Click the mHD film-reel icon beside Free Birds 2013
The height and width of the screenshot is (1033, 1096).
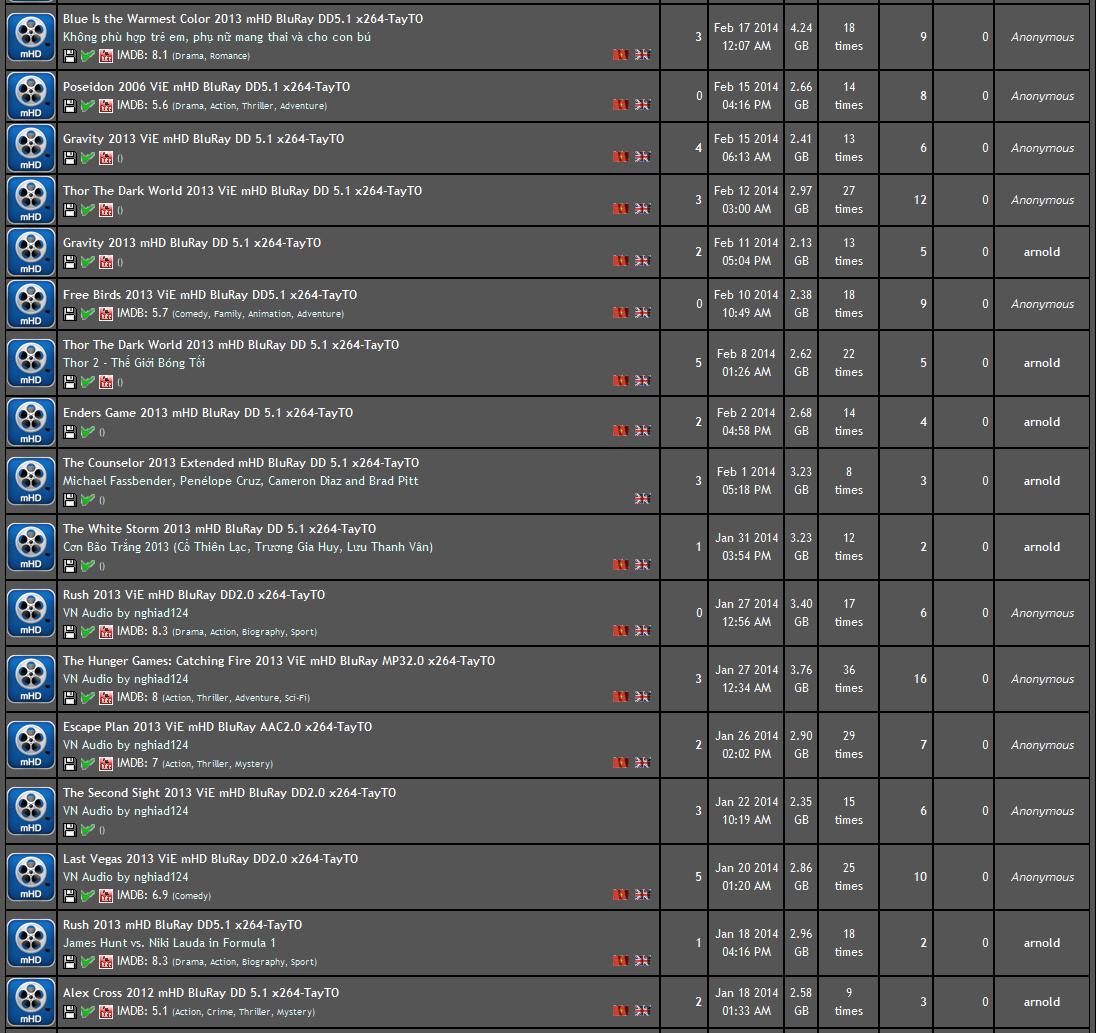point(31,304)
